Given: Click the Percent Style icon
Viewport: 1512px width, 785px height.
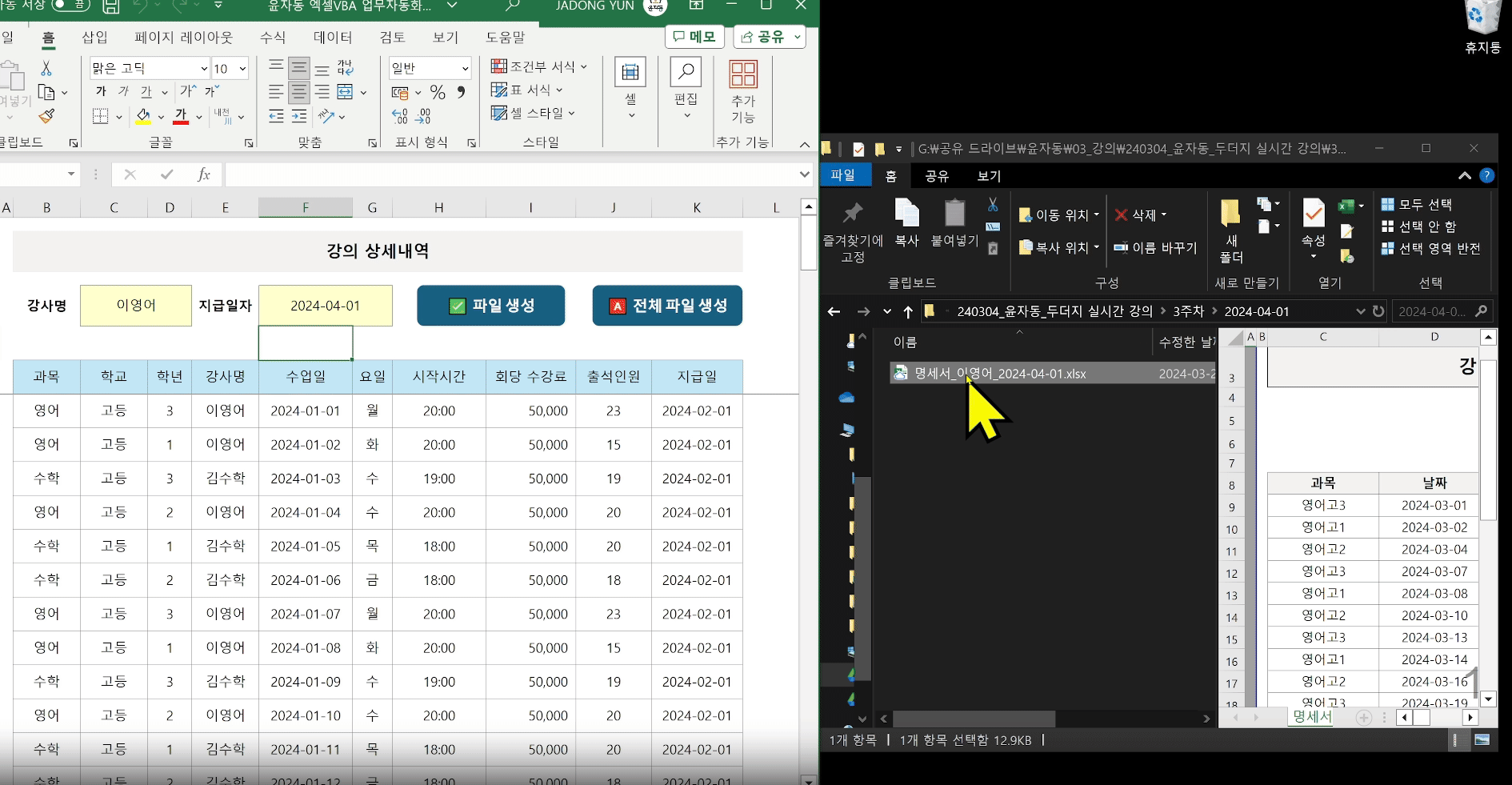Looking at the screenshot, I should click(438, 93).
